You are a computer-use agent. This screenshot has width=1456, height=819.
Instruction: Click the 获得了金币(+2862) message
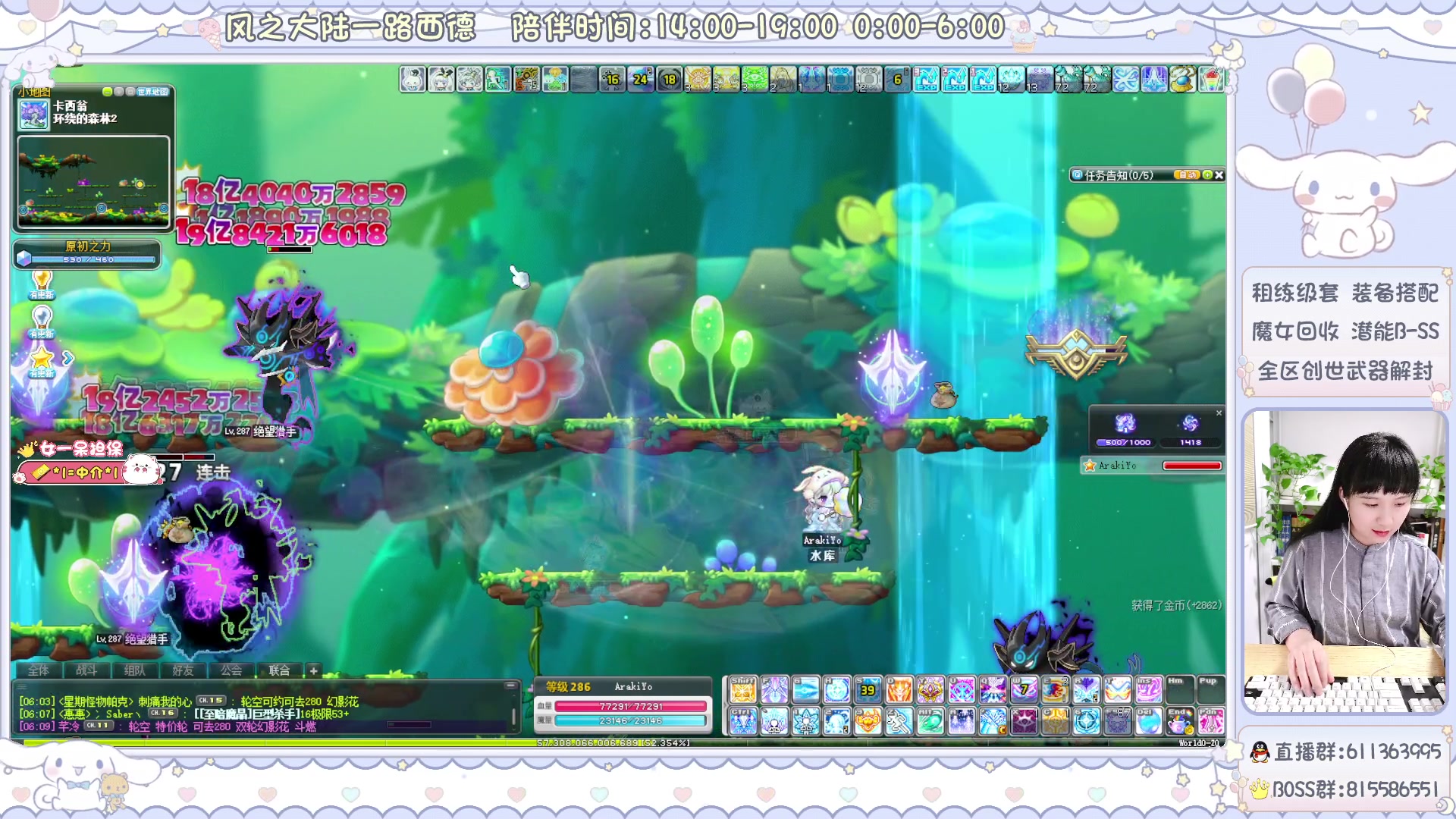pos(1176,605)
